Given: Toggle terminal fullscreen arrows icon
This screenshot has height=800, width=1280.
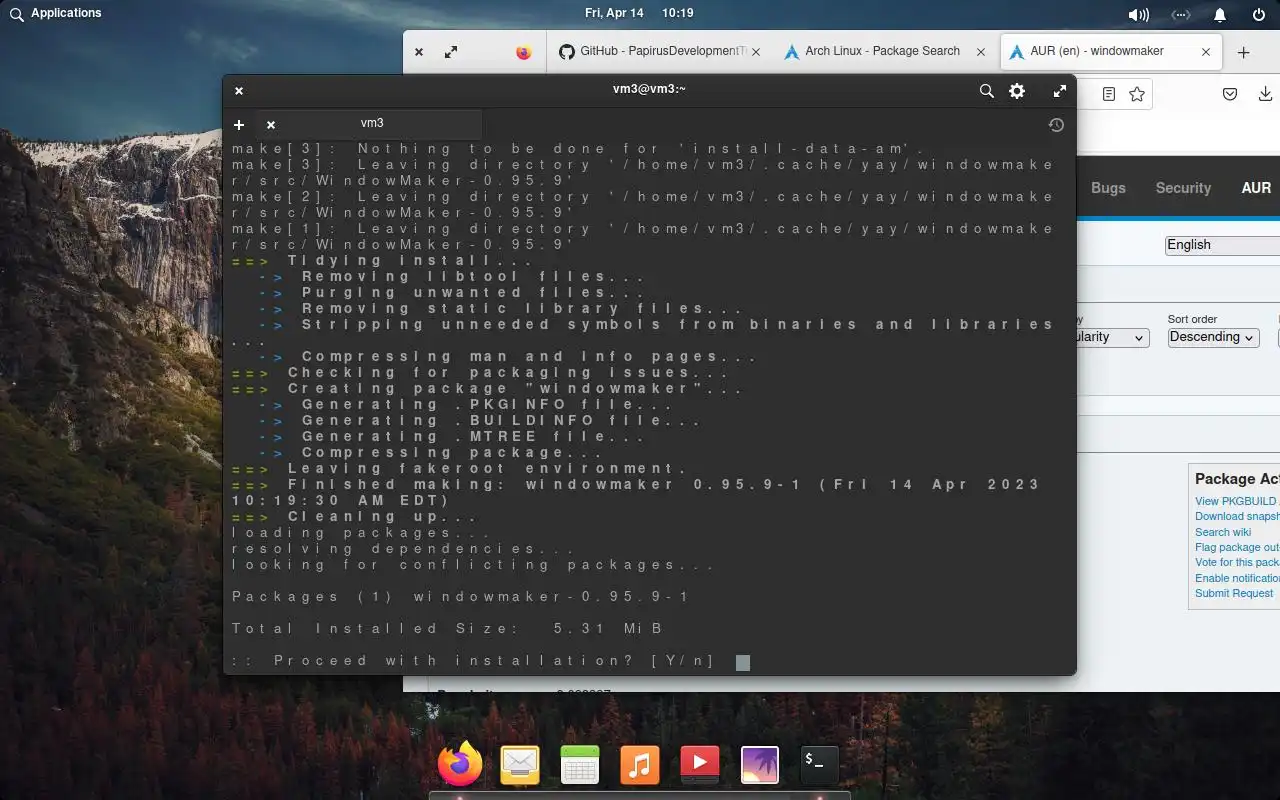Looking at the screenshot, I should [1060, 91].
